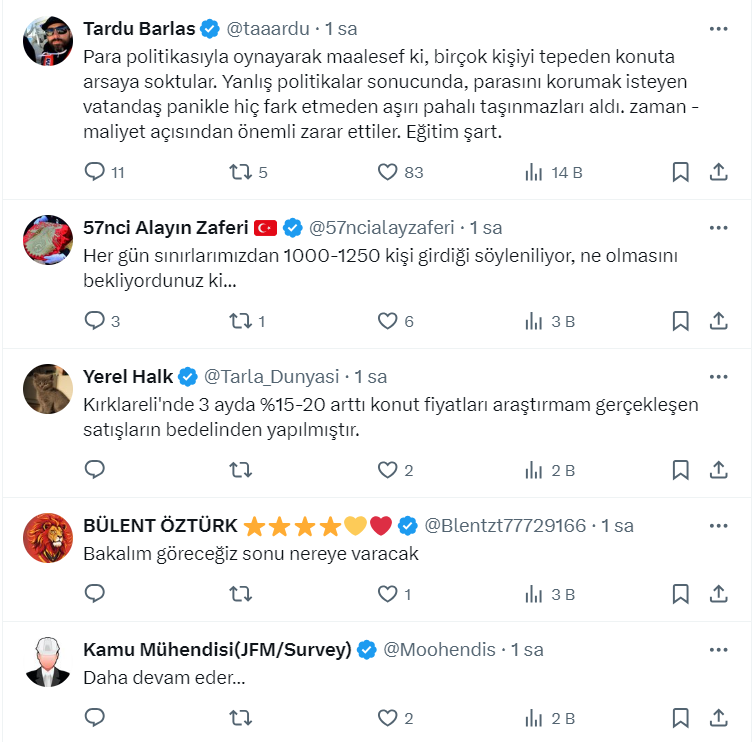This screenshot has width=754, height=742.
Task: Like the Tardu Barlas tweet
Action: pos(388,172)
